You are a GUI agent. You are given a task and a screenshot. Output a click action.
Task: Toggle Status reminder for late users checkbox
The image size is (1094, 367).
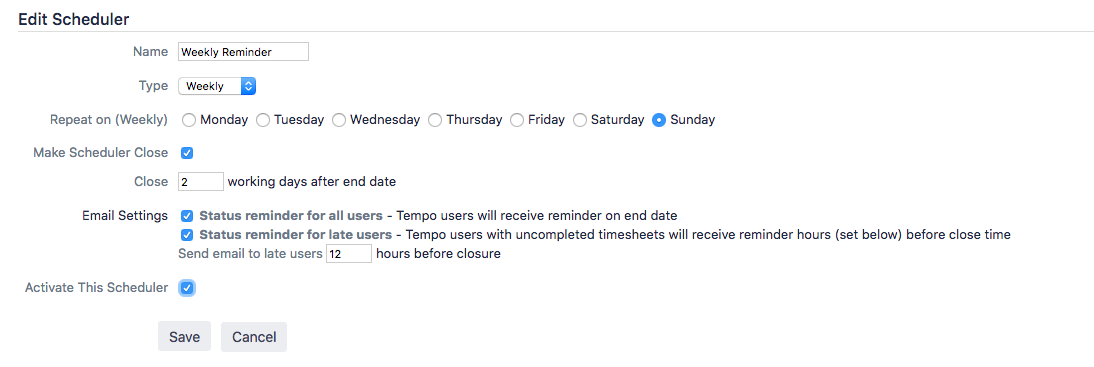[187, 235]
